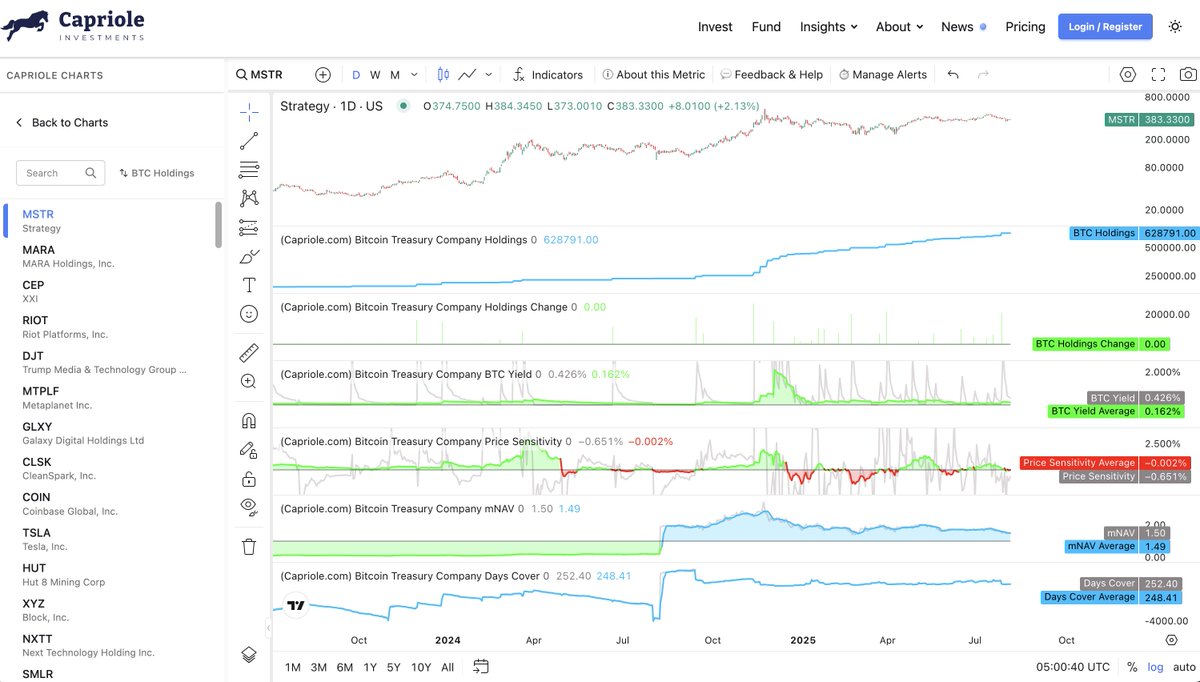Select the brush drawing tool
Screen dimensions: 1200x682
pyautogui.click(x=249, y=256)
